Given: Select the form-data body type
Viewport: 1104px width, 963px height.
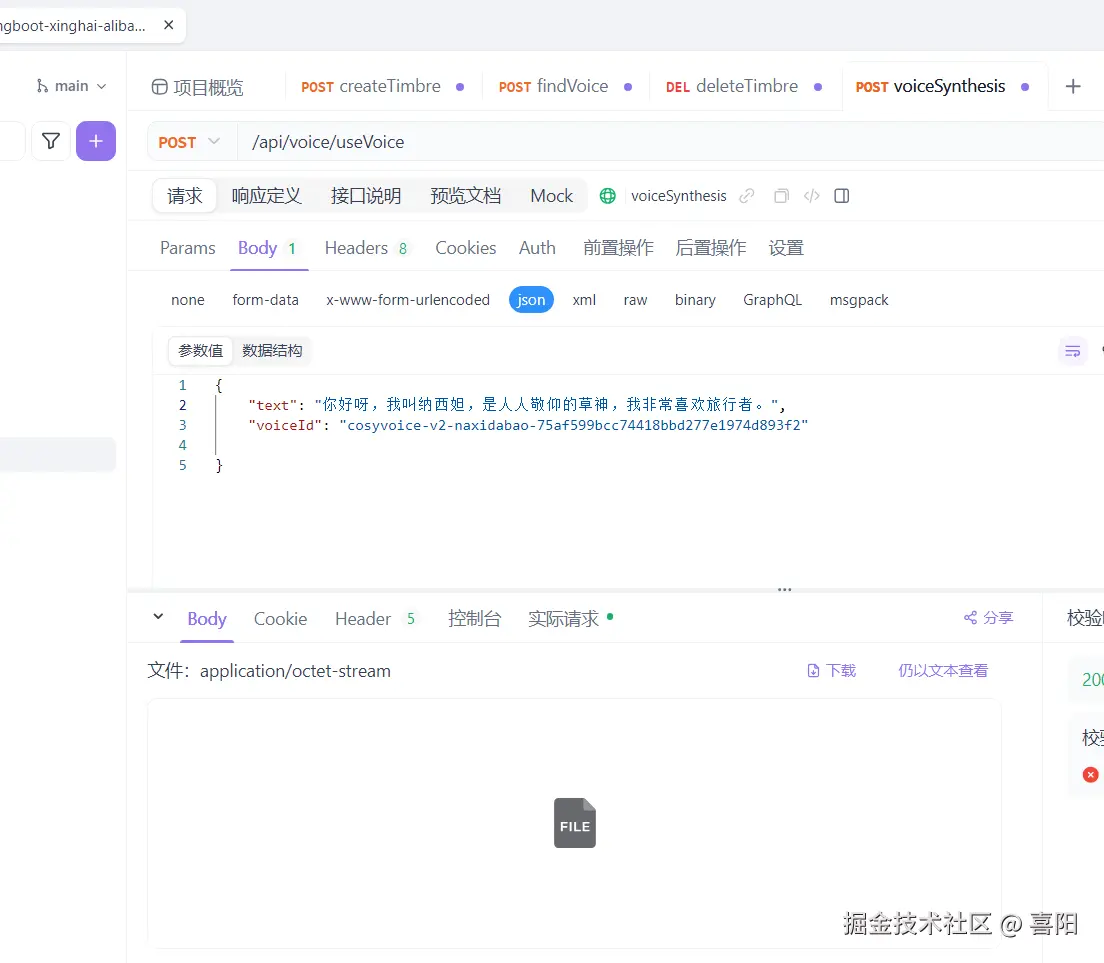Looking at the screenshot, I should point(265,299).
